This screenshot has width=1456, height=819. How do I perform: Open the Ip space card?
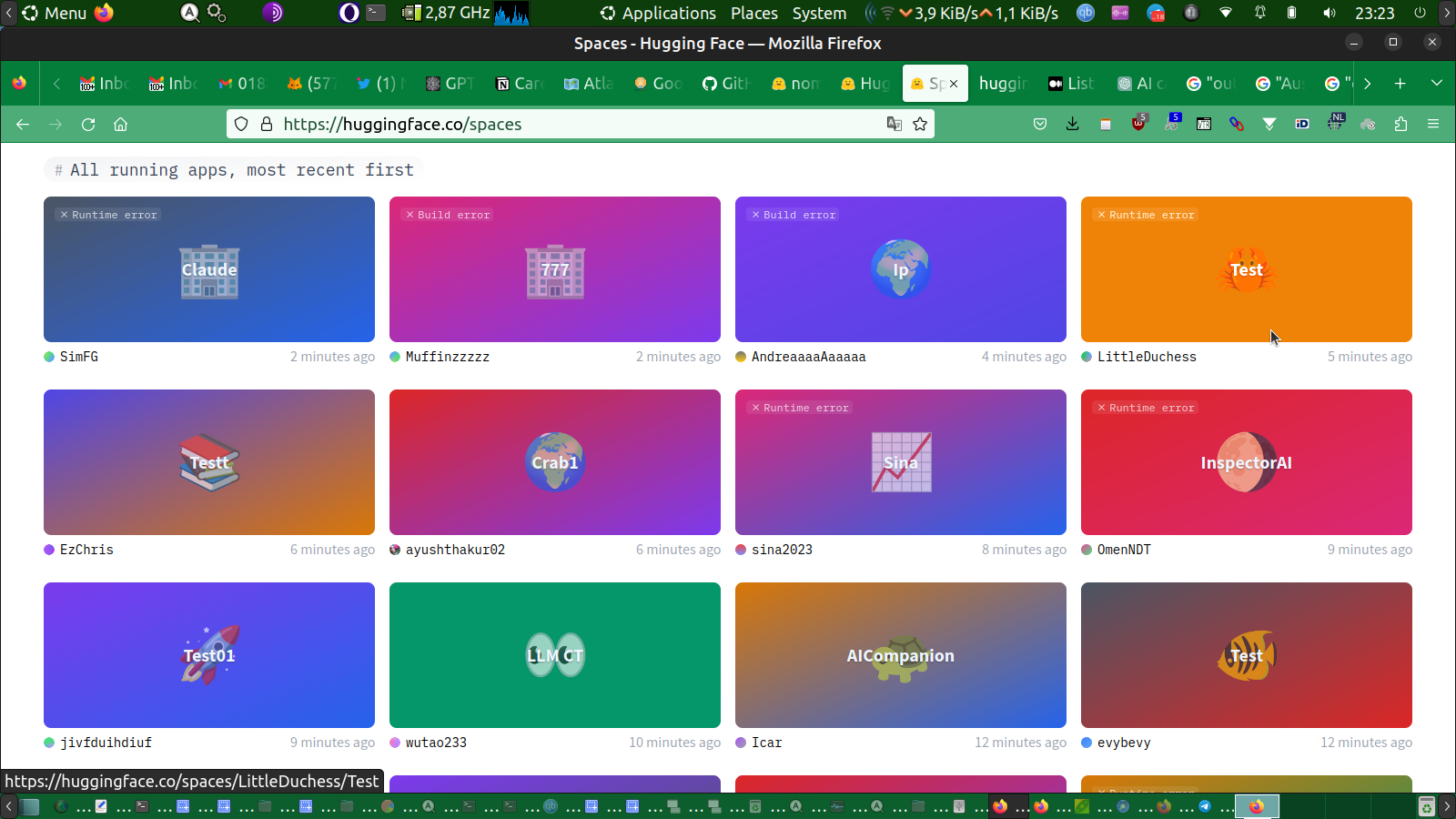point(901,269)
